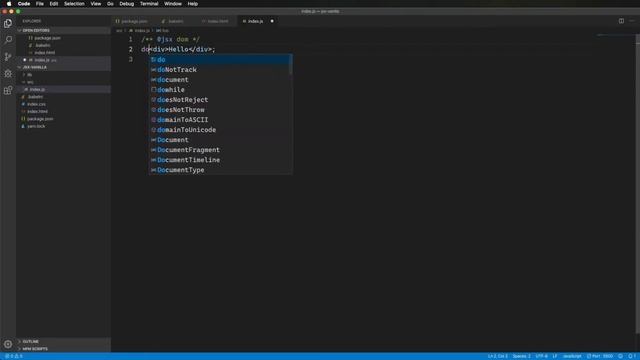Collapse the Open Editors section
Screen dimensions: 640x360
(63, 31)
